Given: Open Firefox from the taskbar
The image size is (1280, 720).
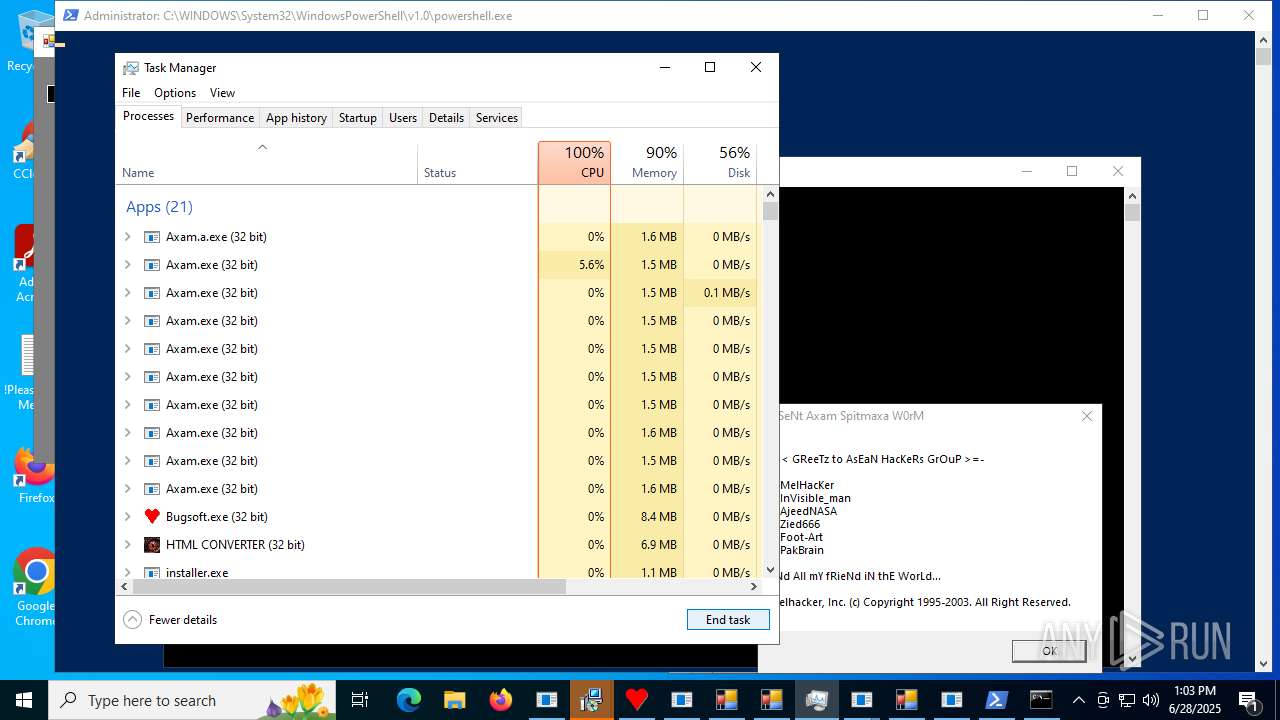Looking at the screenshot, I should pyautogui.click(x=501, y=700).
